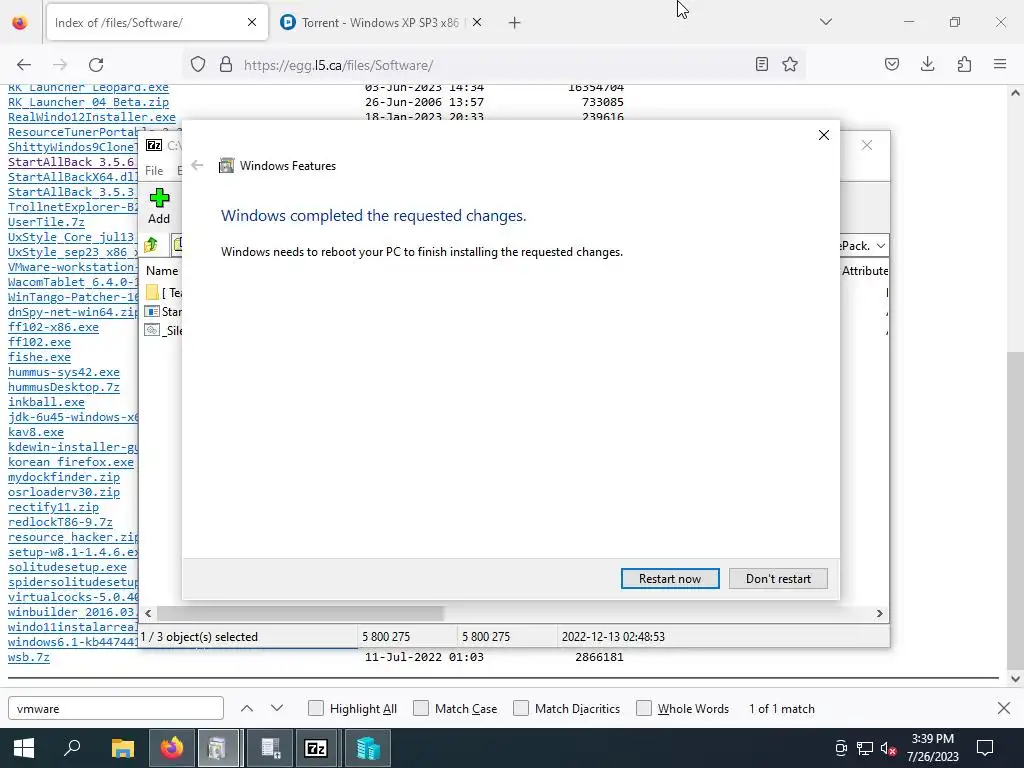
Task: Open the Windows Start menu
Action: [x=24, y=748]
